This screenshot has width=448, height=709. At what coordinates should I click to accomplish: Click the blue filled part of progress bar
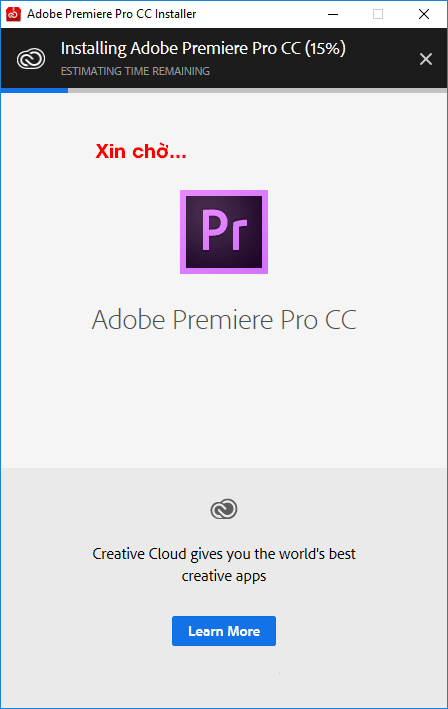pos(34,90)
